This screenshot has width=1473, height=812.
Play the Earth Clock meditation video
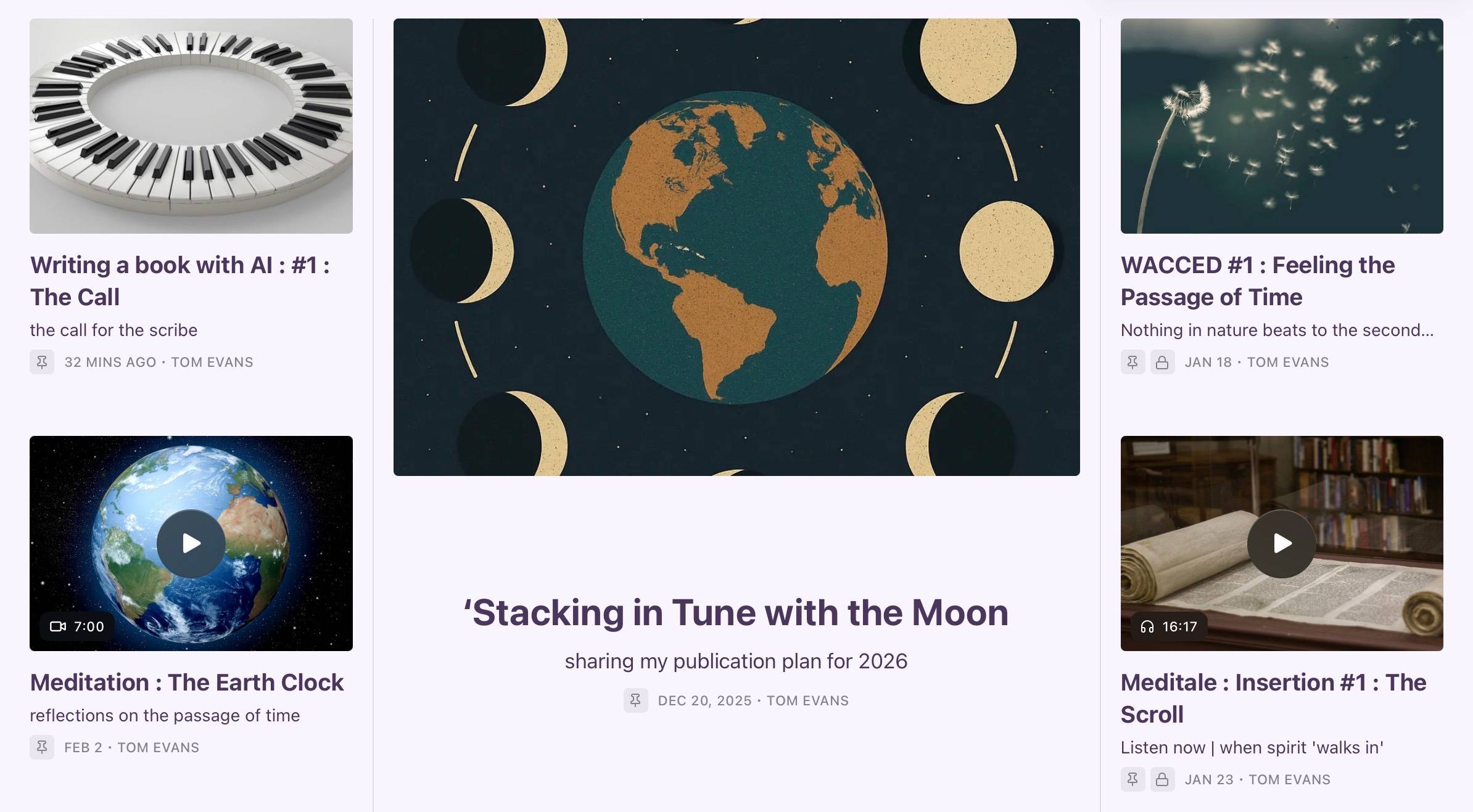pos(191,543)
